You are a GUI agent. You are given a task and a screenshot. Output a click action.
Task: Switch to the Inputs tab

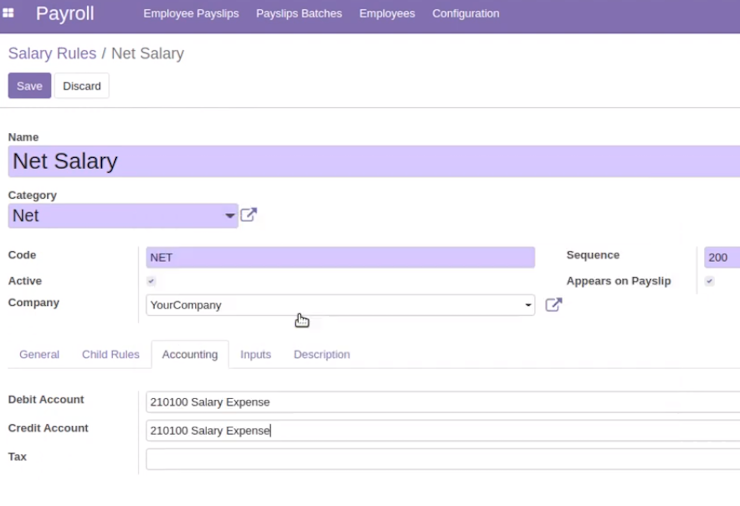255,354
